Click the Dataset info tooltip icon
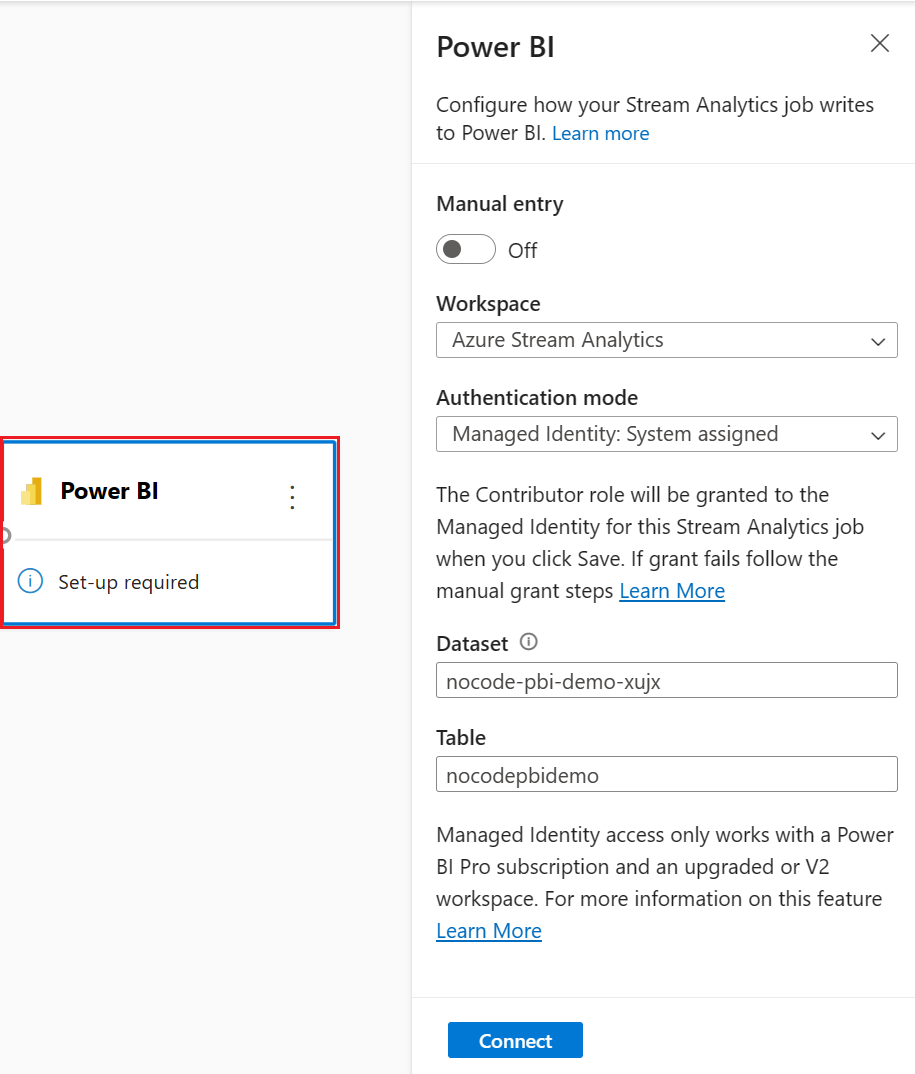 529,642
